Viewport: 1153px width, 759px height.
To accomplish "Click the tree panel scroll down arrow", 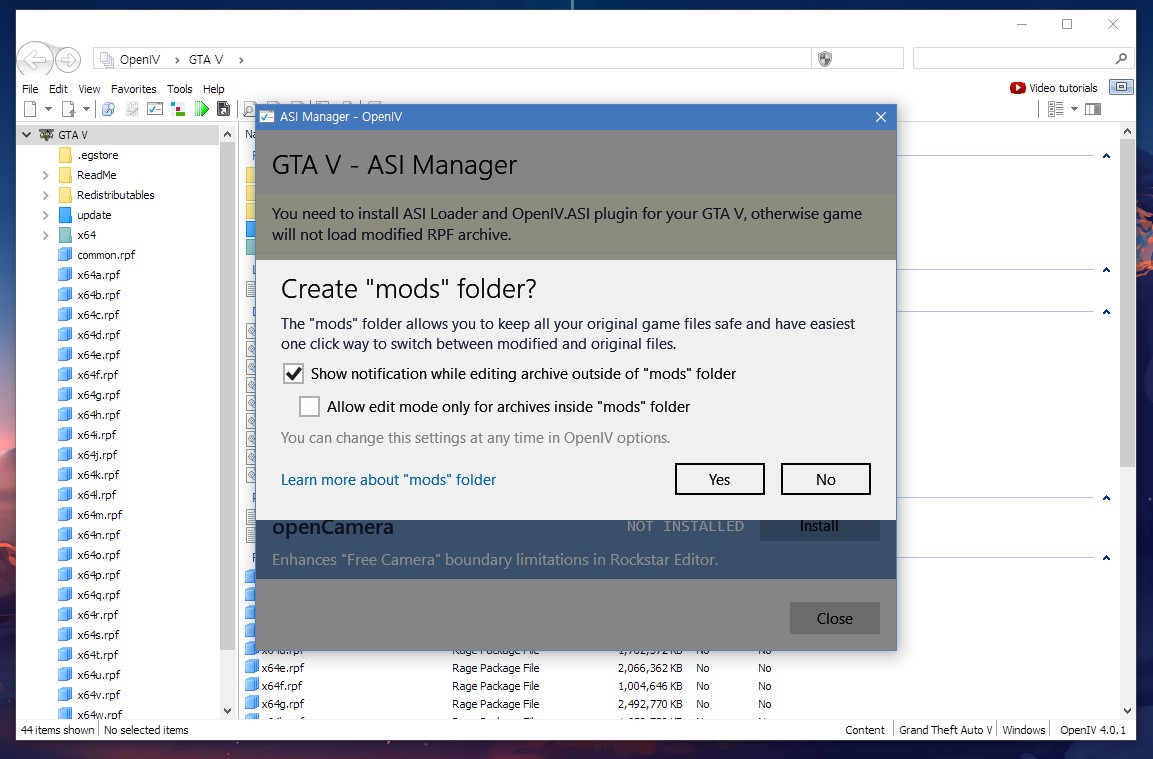I will point(227,711).
